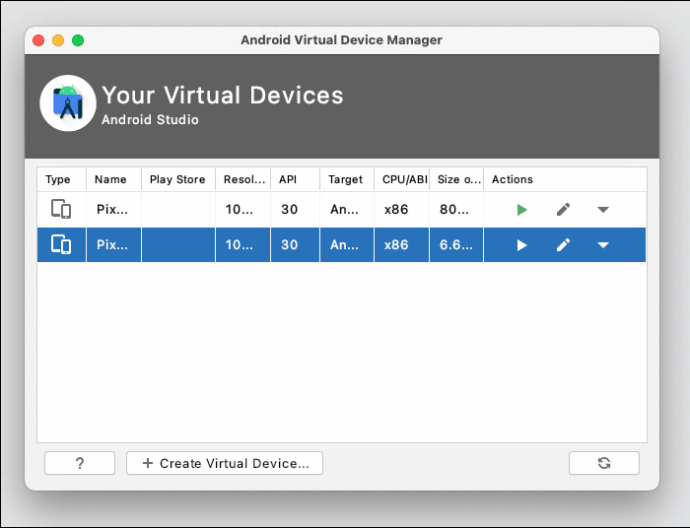Click the 80... size cell

click(x=456, y=209)
